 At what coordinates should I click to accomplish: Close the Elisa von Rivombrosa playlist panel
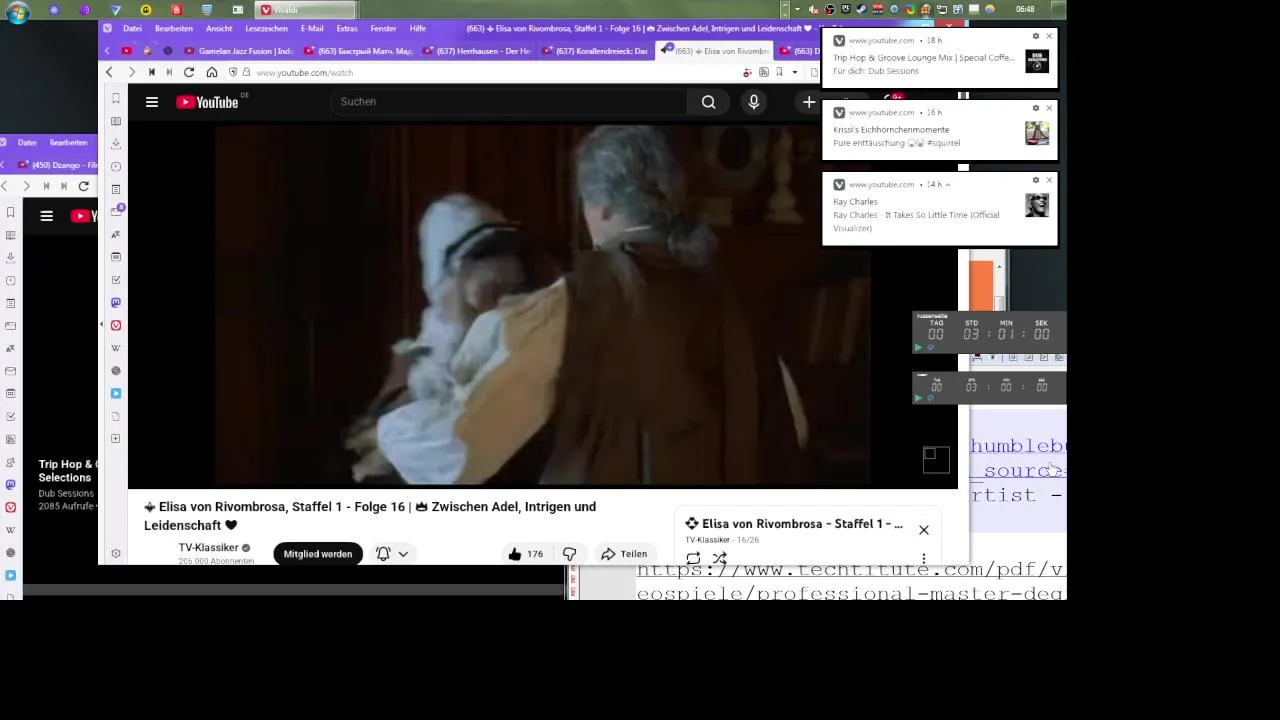[x=924, y=530]
